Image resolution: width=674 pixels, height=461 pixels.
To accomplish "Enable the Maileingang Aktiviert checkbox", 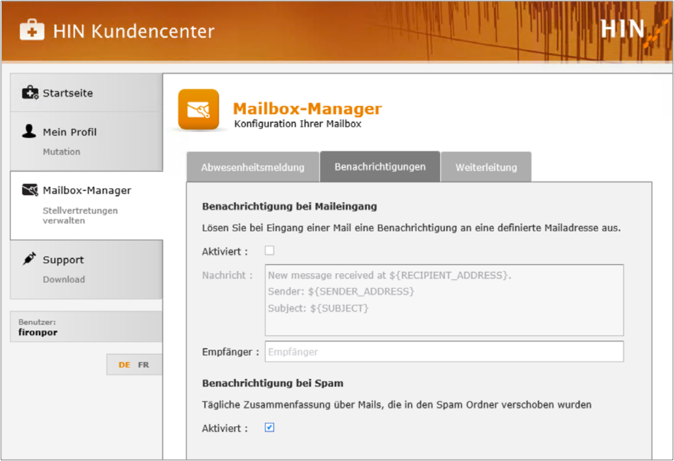I will (270, 250).
